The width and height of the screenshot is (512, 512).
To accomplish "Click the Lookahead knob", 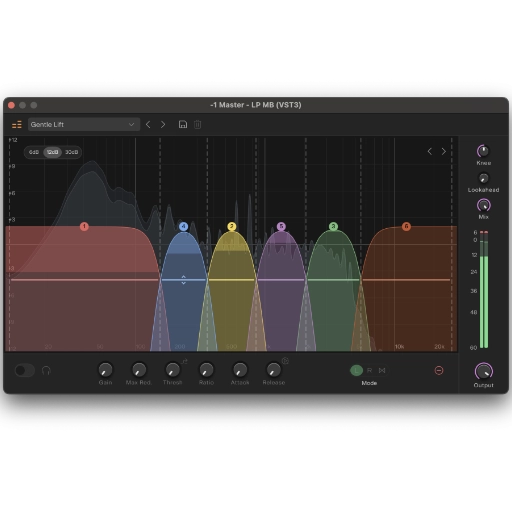I will pos(483,178).
